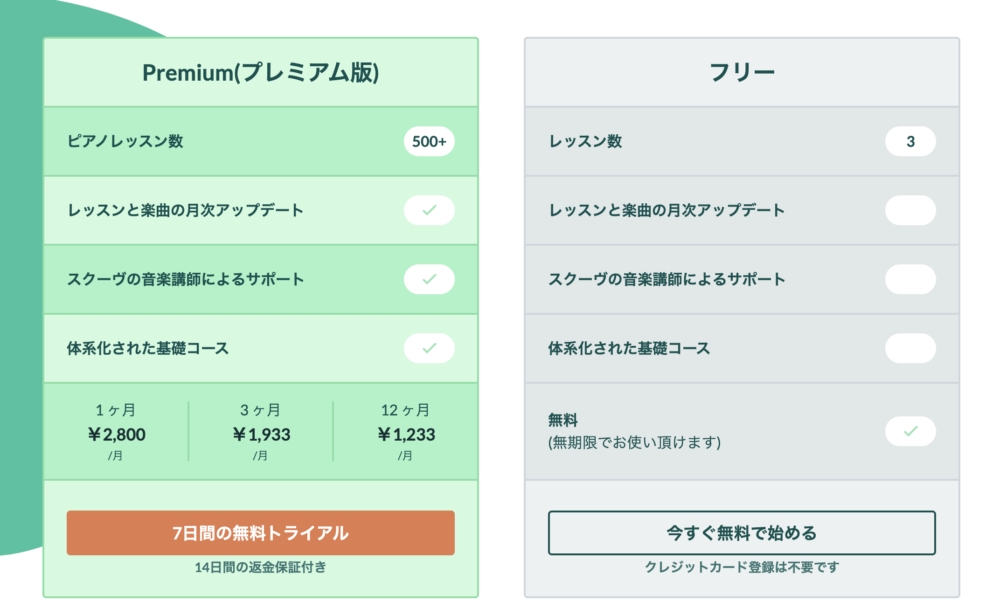The image size is (1000, 608).
Task: Click empty pill for Free monthly update row
Action: tap(911, 210)
